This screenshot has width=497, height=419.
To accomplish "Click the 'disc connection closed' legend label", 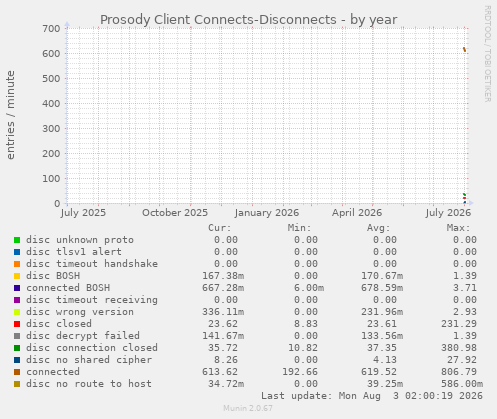I will coord(92,348).
